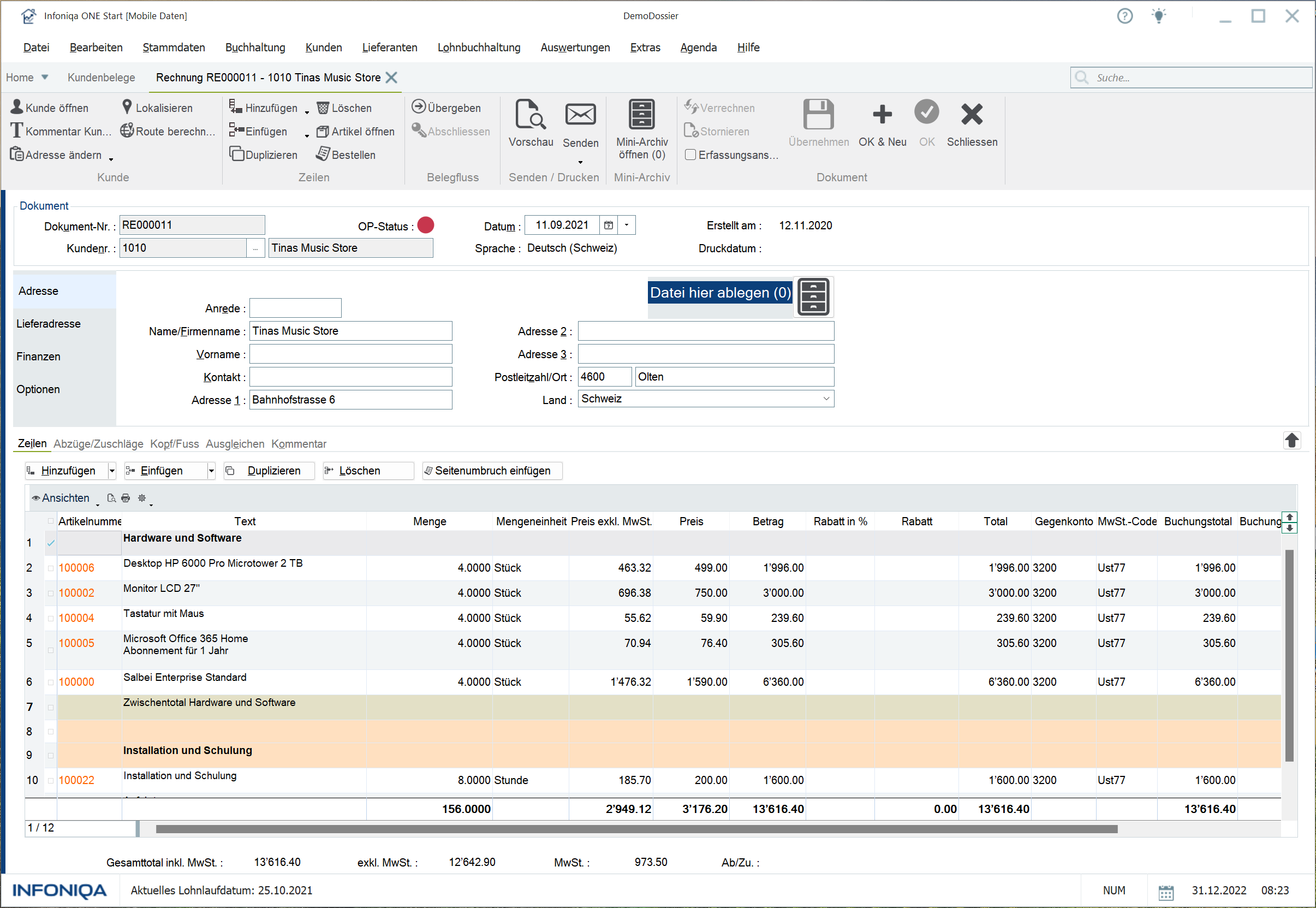Toggle the header select-all checkbox in grid

tap(51, 521)
